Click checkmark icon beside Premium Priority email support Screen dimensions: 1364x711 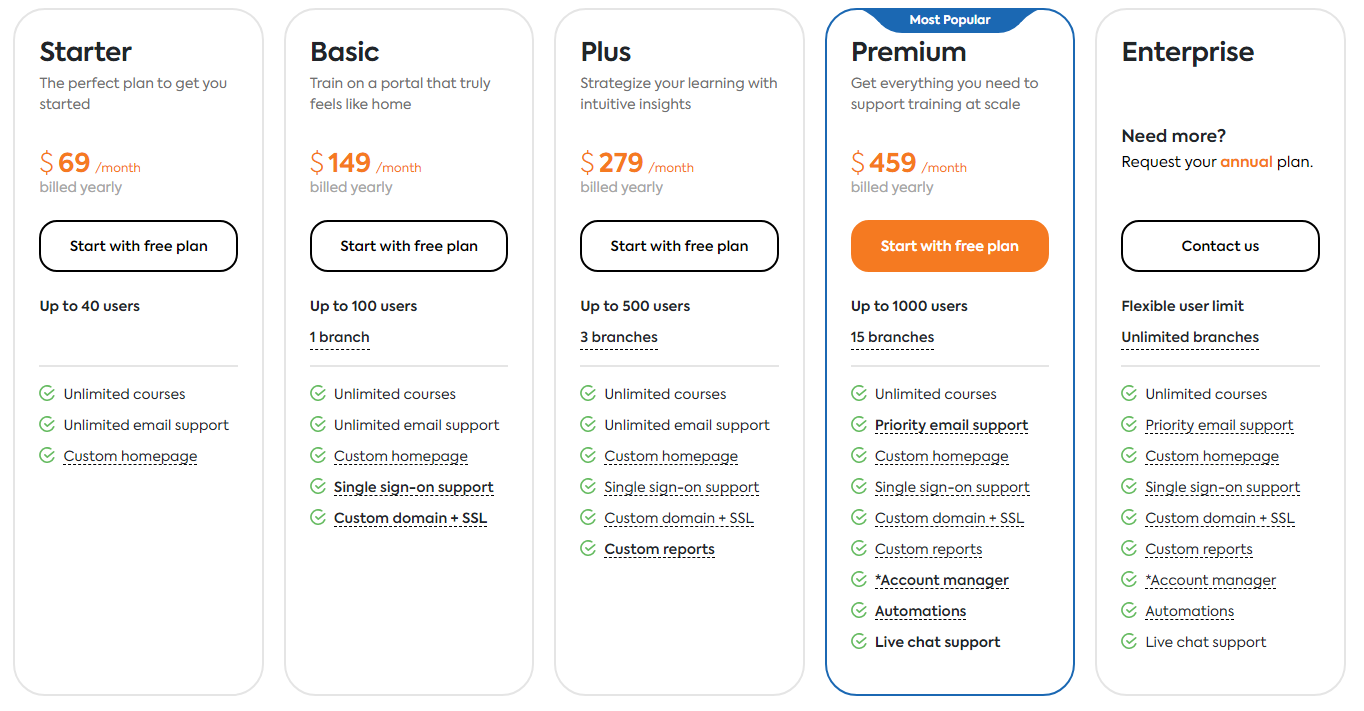pos(859,425)
